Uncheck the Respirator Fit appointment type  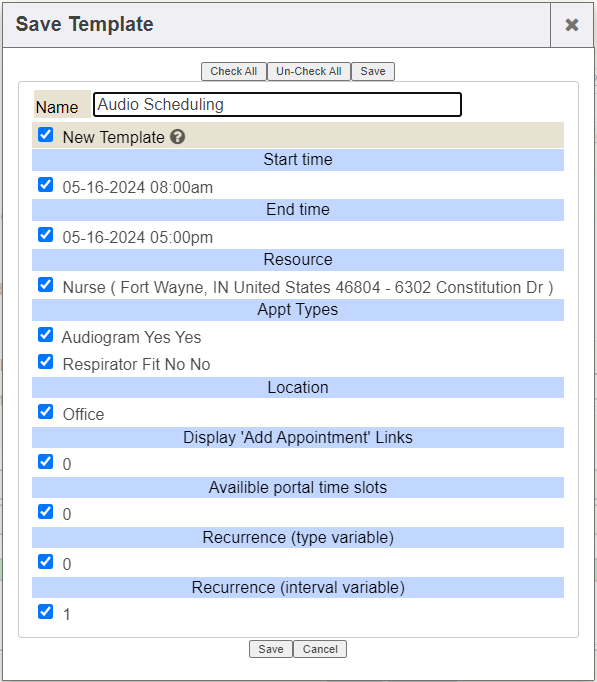(x=46, y=362)
